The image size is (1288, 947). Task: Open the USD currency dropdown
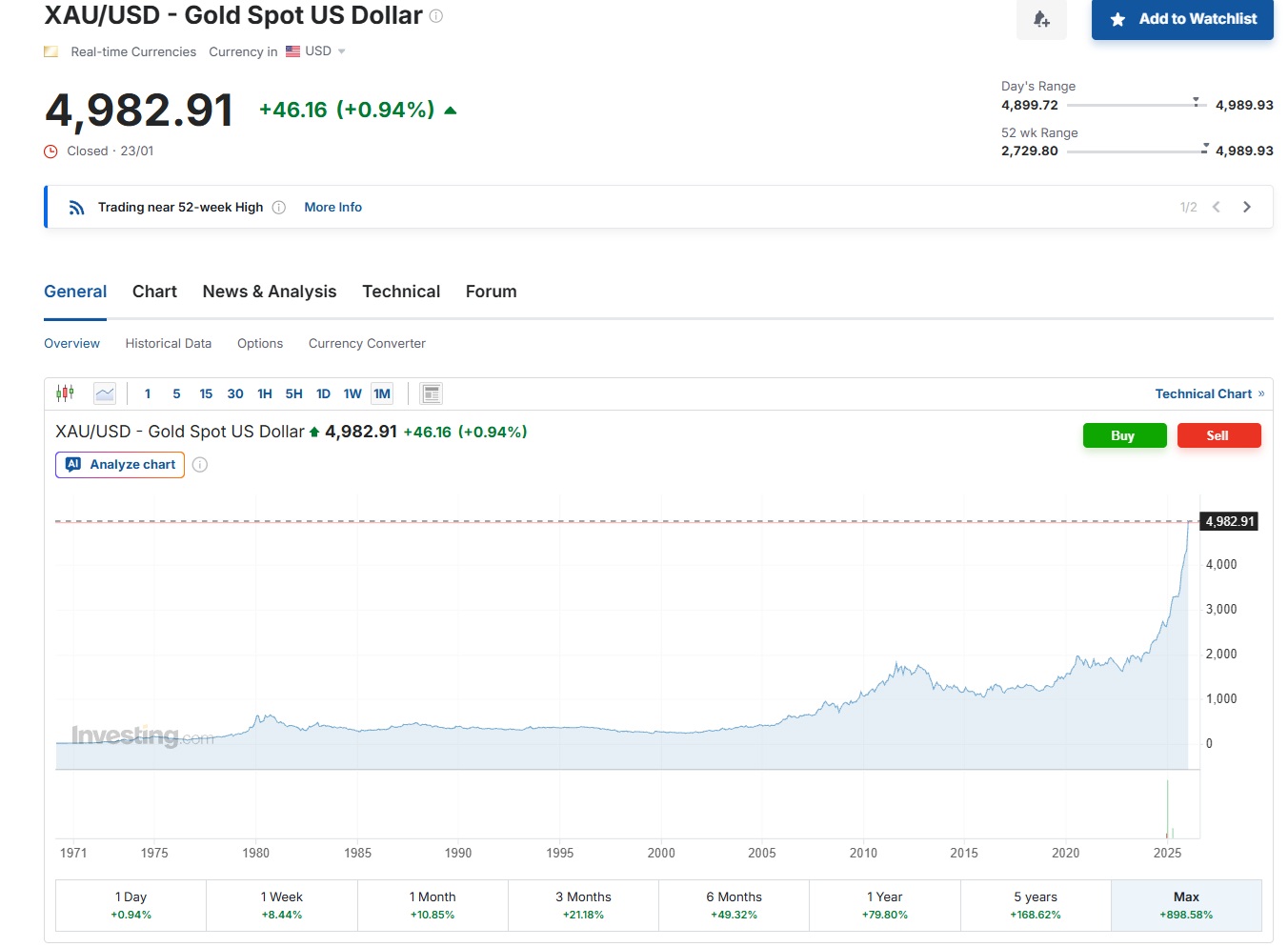pyautogui.click(x=316, y=51)
